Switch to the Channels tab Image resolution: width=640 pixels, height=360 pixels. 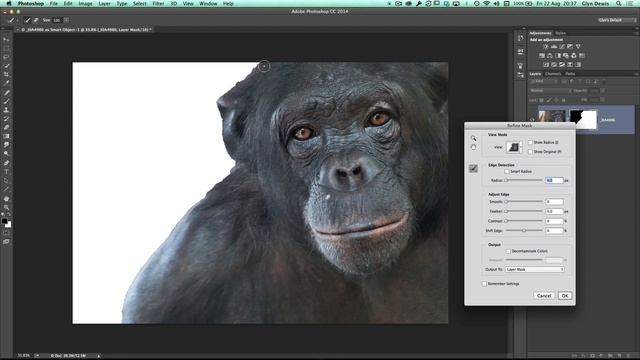coord(553,74)
